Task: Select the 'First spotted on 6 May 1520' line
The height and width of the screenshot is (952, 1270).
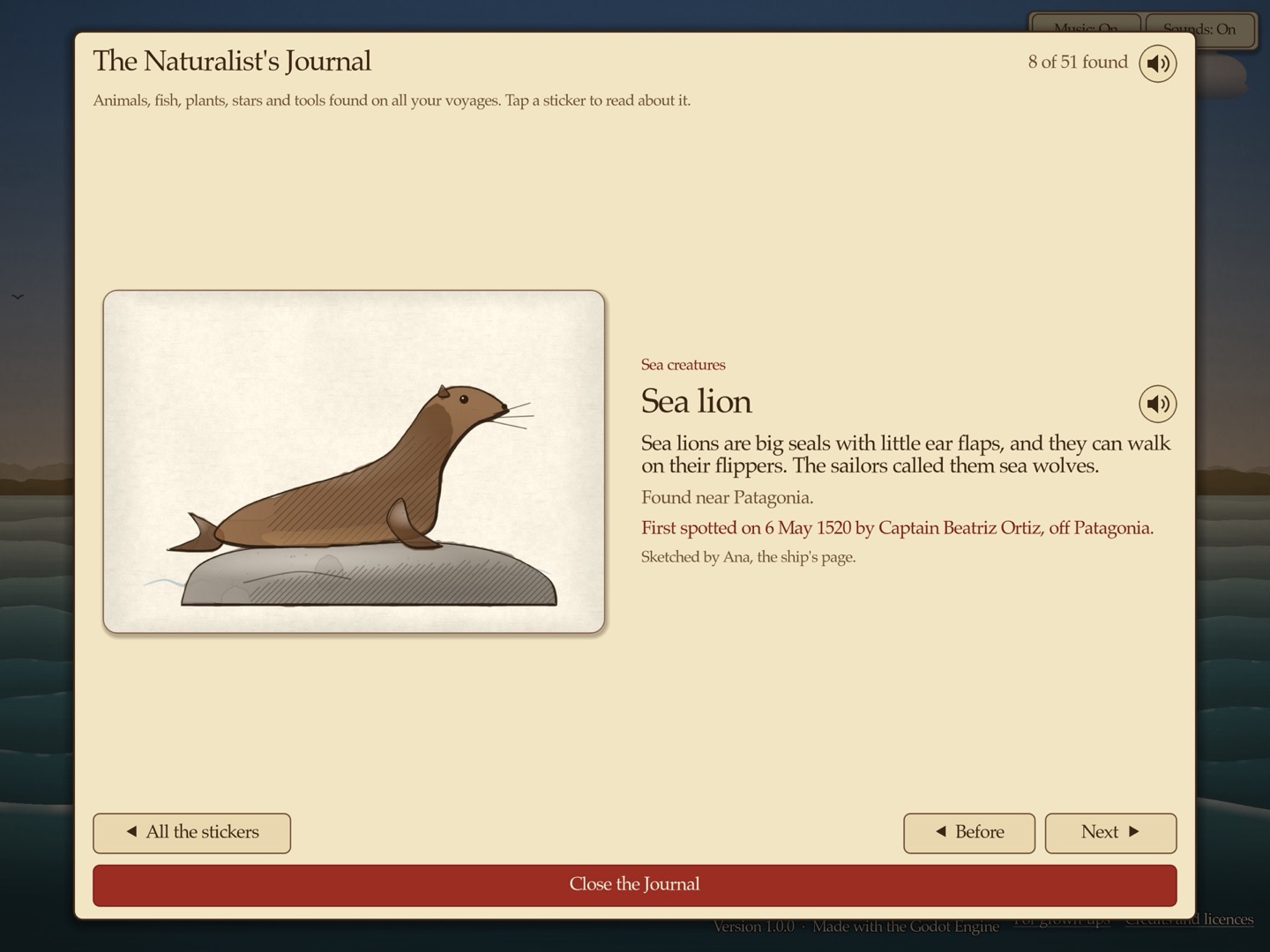Action: point(897,528)
